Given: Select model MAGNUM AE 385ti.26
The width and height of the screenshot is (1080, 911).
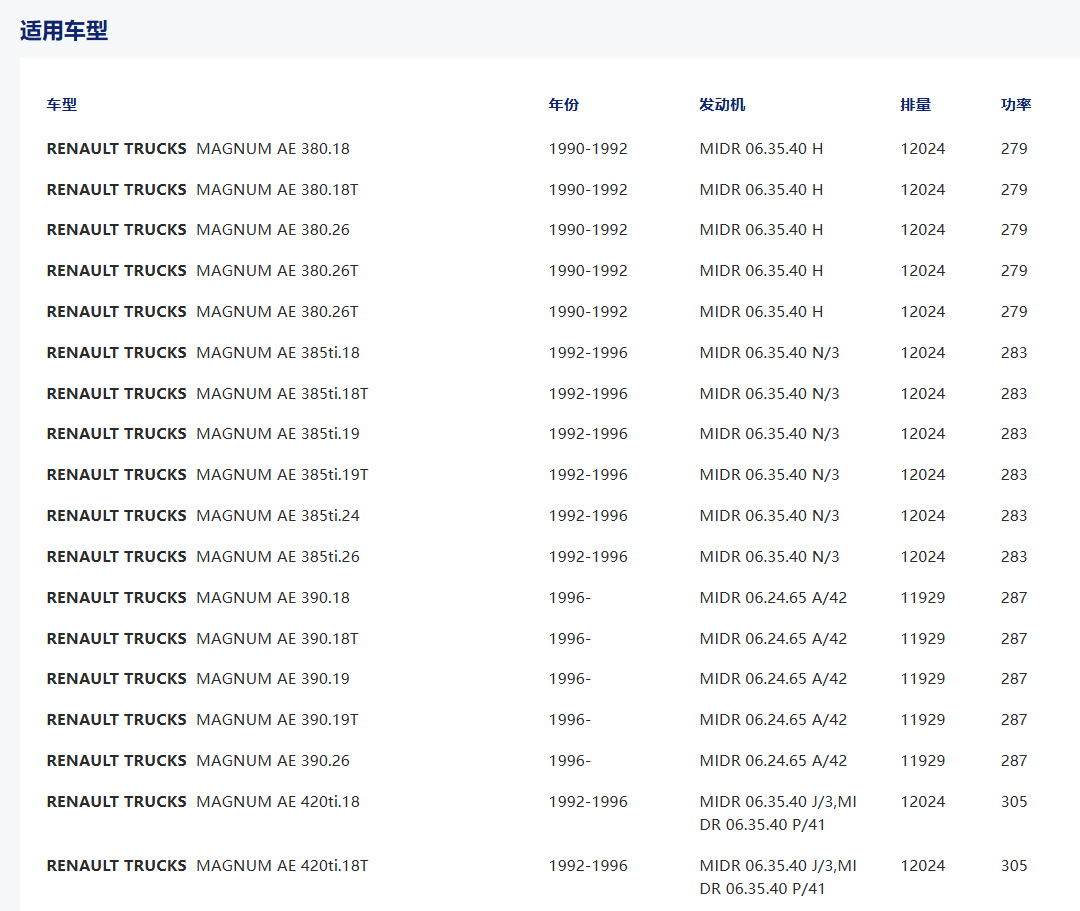Looking at the screenshot, I should [x=278, y=556].
